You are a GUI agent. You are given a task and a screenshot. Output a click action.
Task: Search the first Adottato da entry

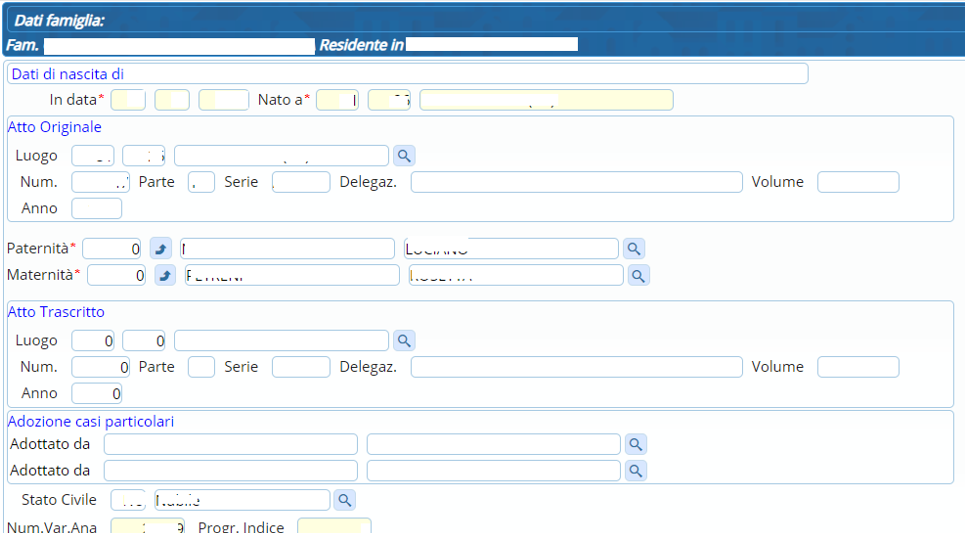coord(634,445)
